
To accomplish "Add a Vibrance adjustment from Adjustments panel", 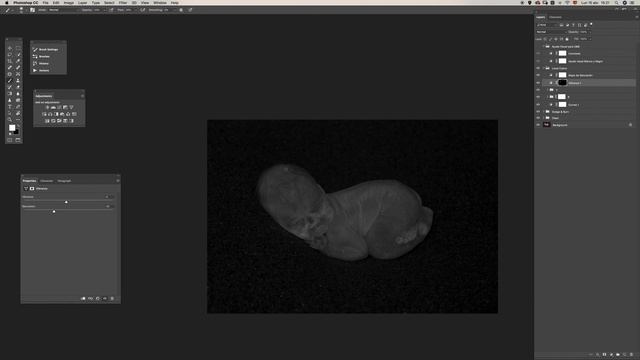I will [x=71, y=107].
